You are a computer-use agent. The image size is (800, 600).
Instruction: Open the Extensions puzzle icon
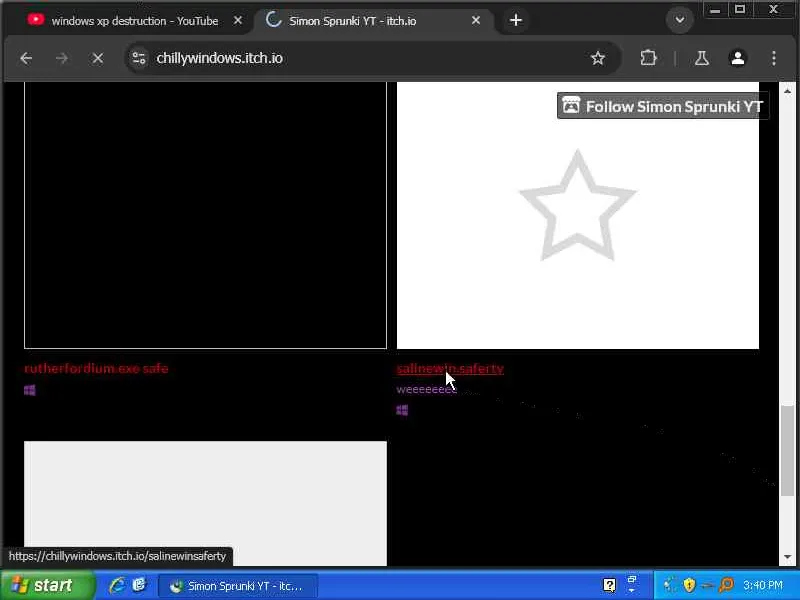coord(648,58)
